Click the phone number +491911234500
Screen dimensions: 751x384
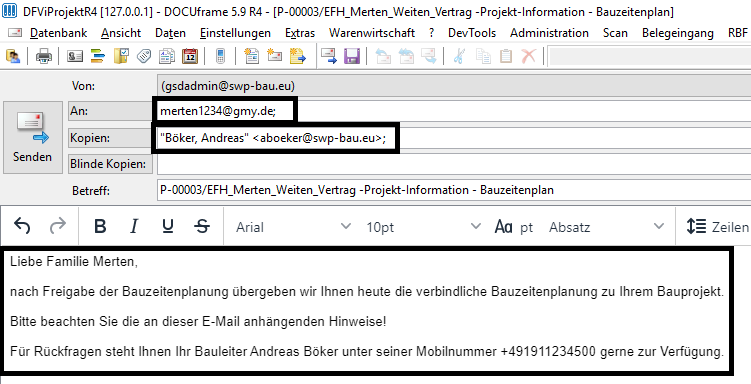click(x=548, y=351)
